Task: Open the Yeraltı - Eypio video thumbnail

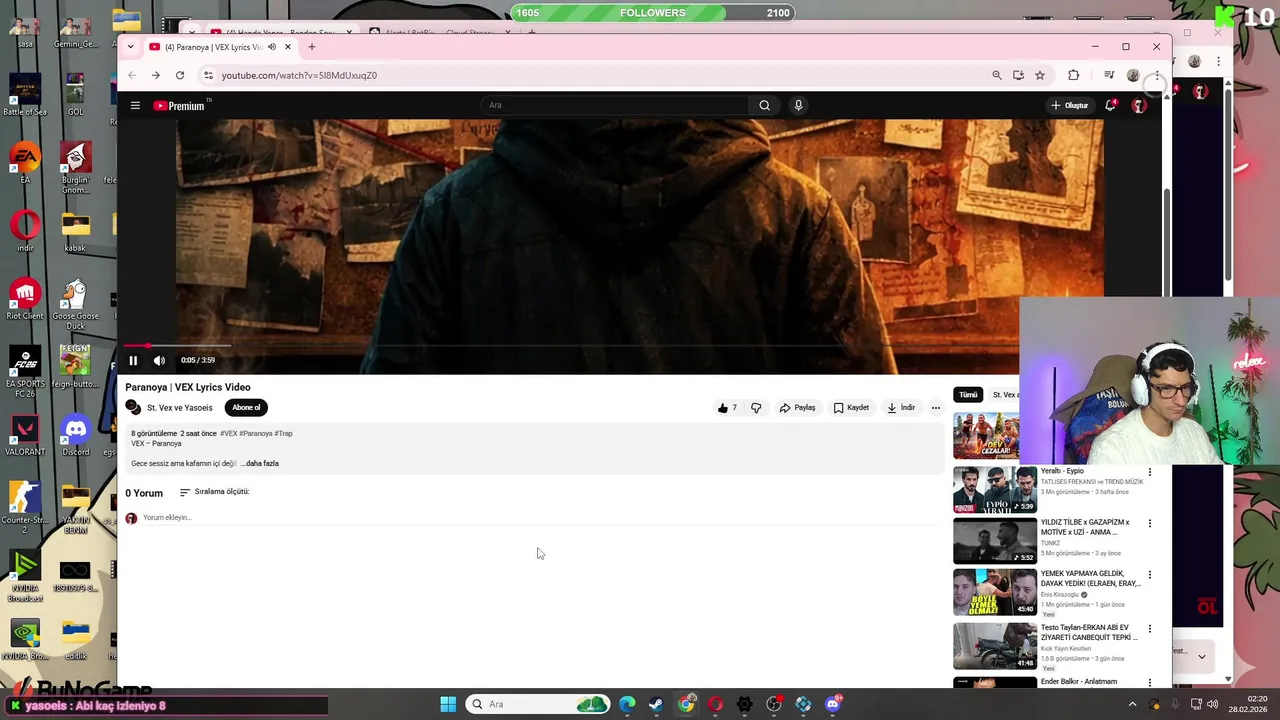Action: 995,489
